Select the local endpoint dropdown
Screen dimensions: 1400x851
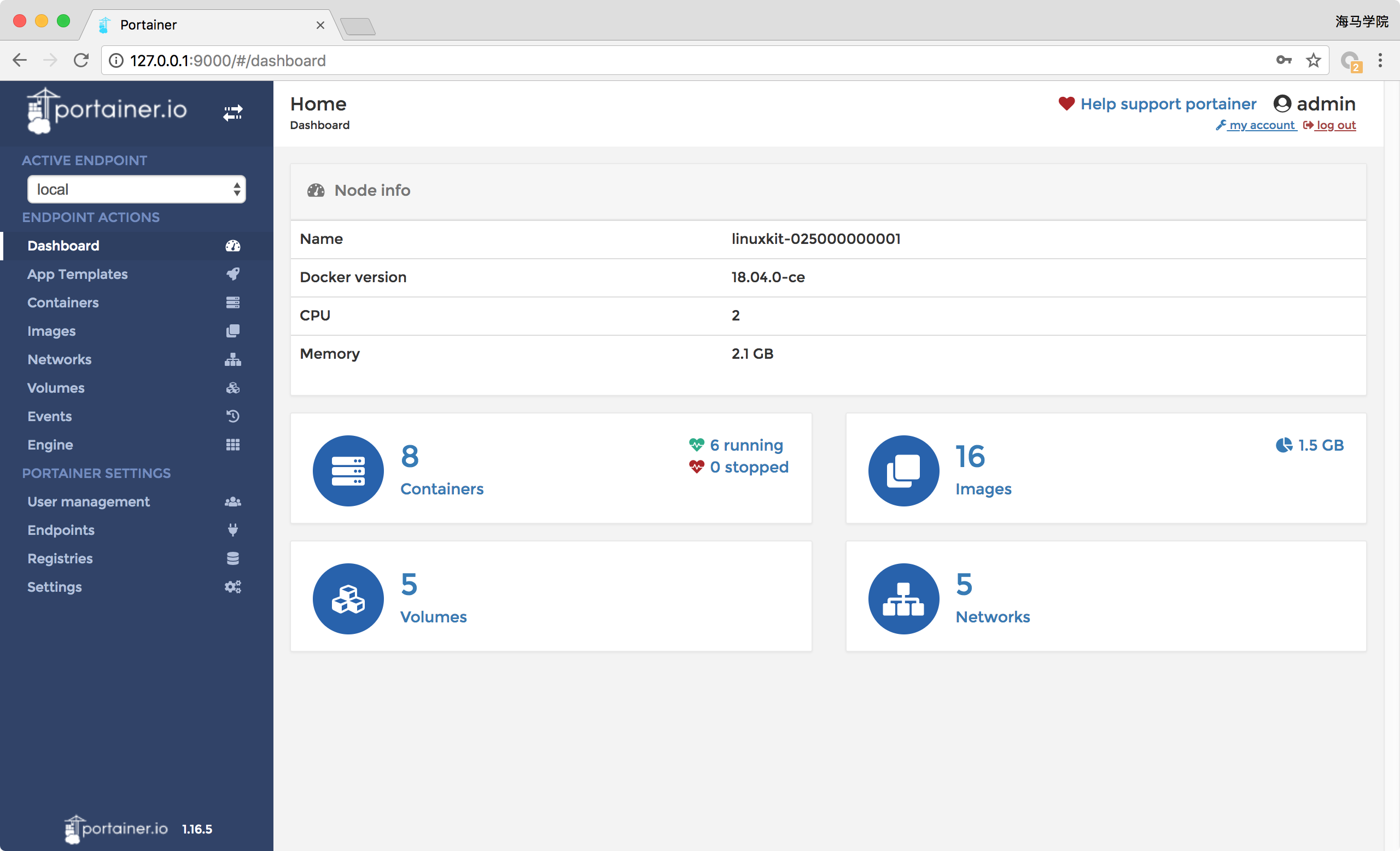pos(136,188)
